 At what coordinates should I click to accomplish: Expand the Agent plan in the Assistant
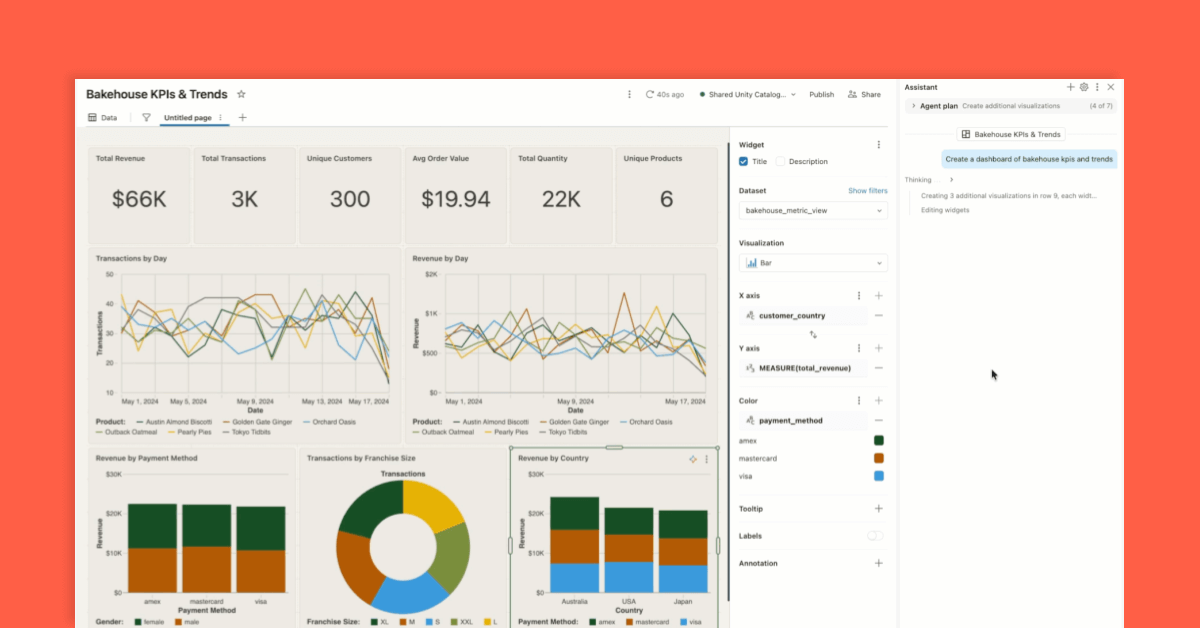point(914,105)
